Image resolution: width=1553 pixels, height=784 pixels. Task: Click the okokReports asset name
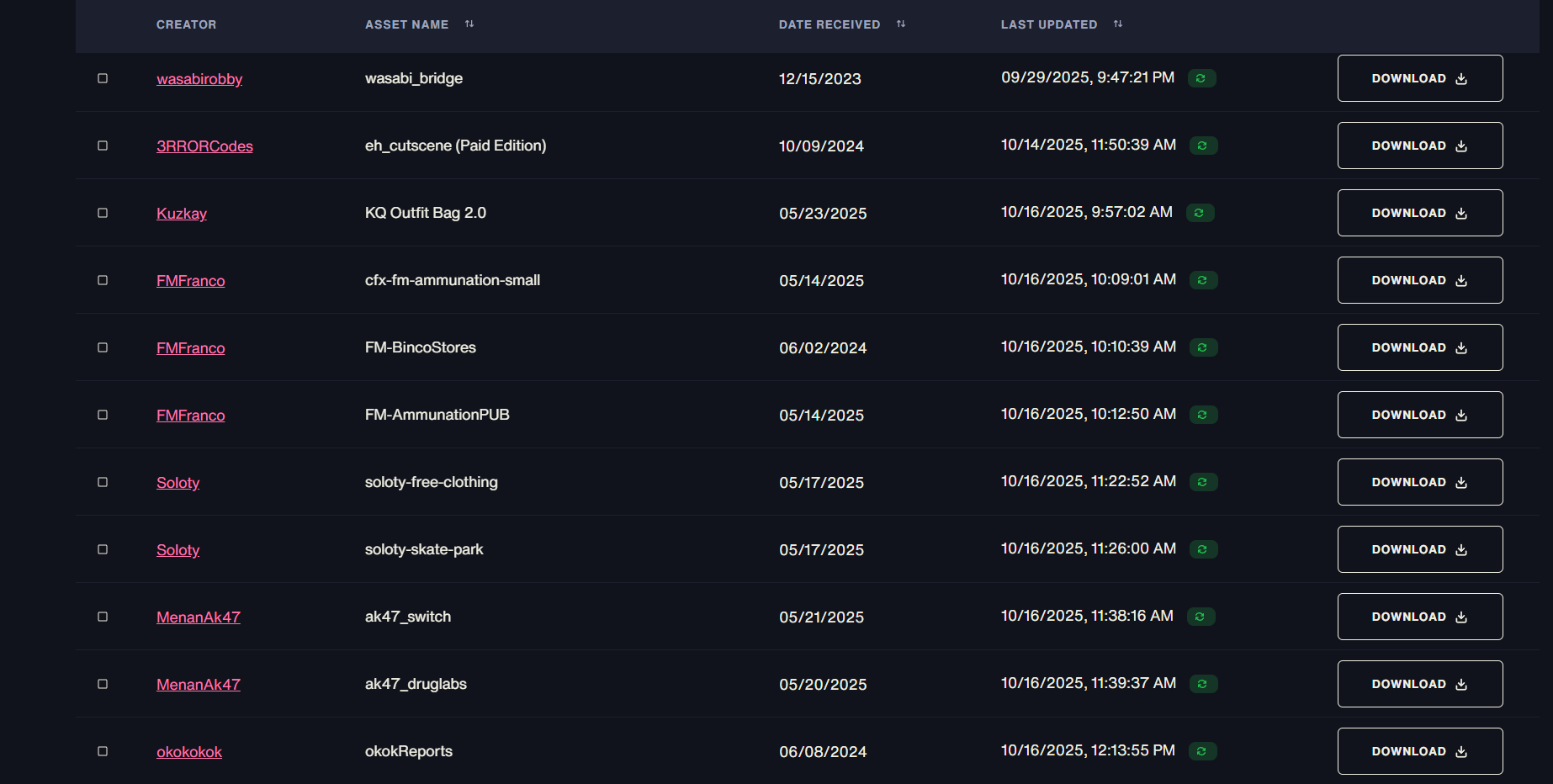pyautogui.click(x=409, y=751)
